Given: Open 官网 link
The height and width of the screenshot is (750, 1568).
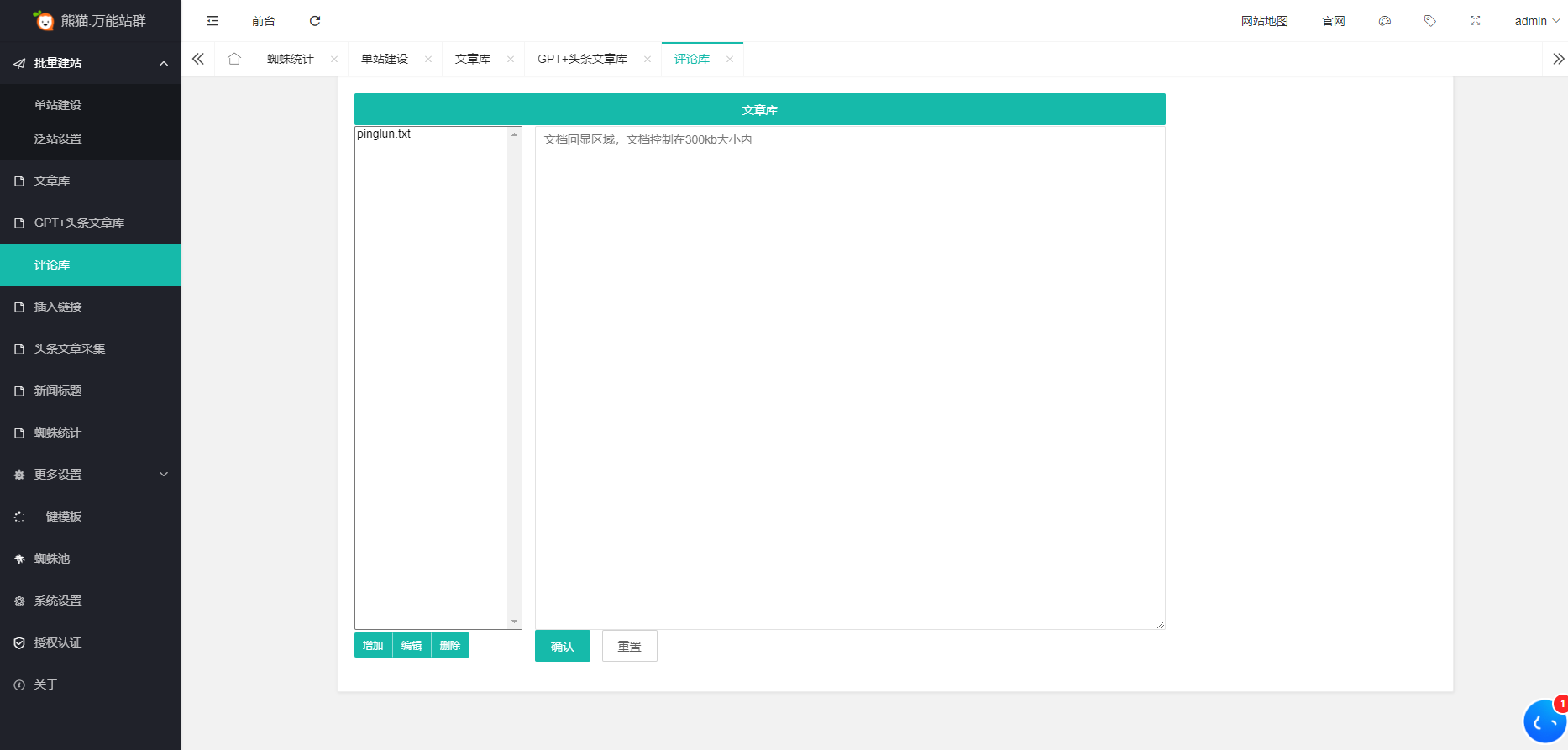Looking at the screenshot, I should [x=1334, y=21].
